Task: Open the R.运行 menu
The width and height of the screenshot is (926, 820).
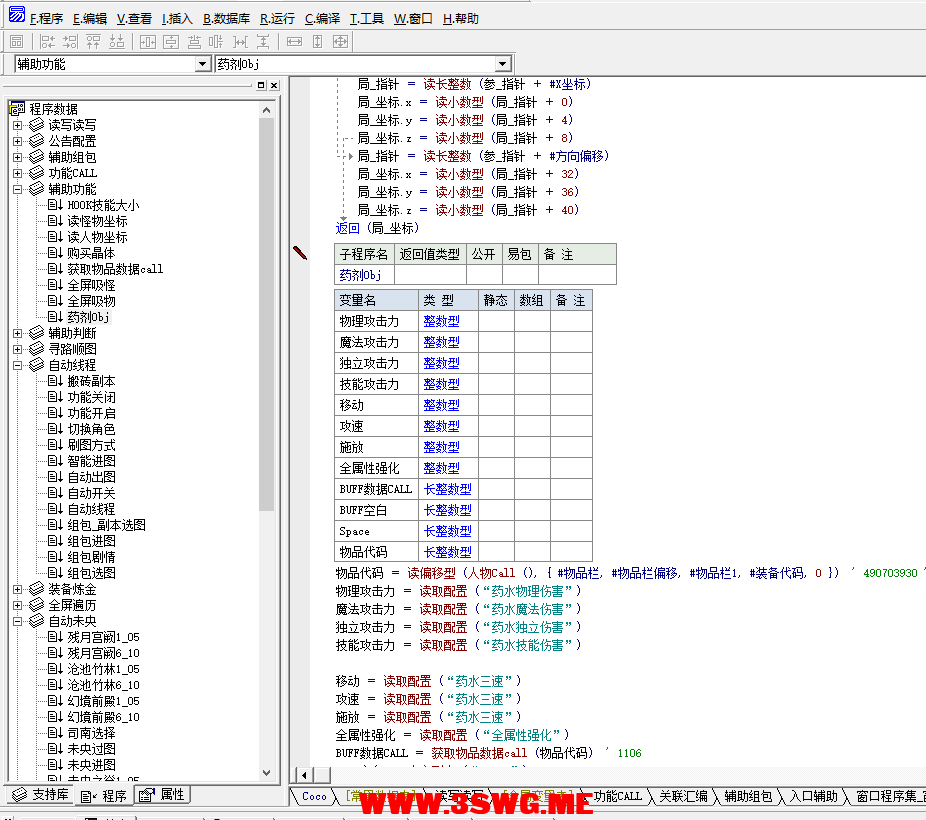Action: pyautogui.click(x=278, y=18)
